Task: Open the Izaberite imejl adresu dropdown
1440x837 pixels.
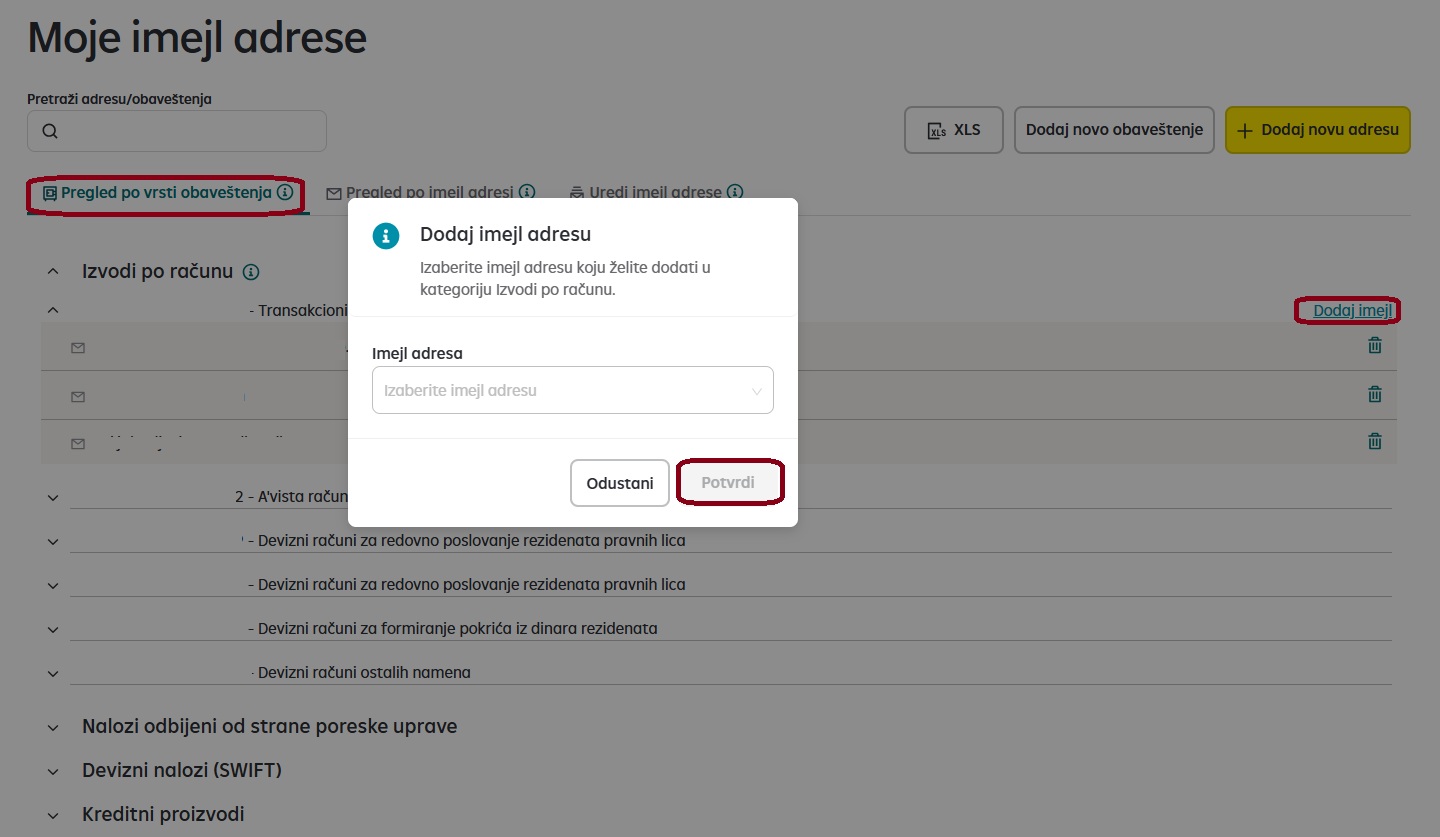Action: 573,390
